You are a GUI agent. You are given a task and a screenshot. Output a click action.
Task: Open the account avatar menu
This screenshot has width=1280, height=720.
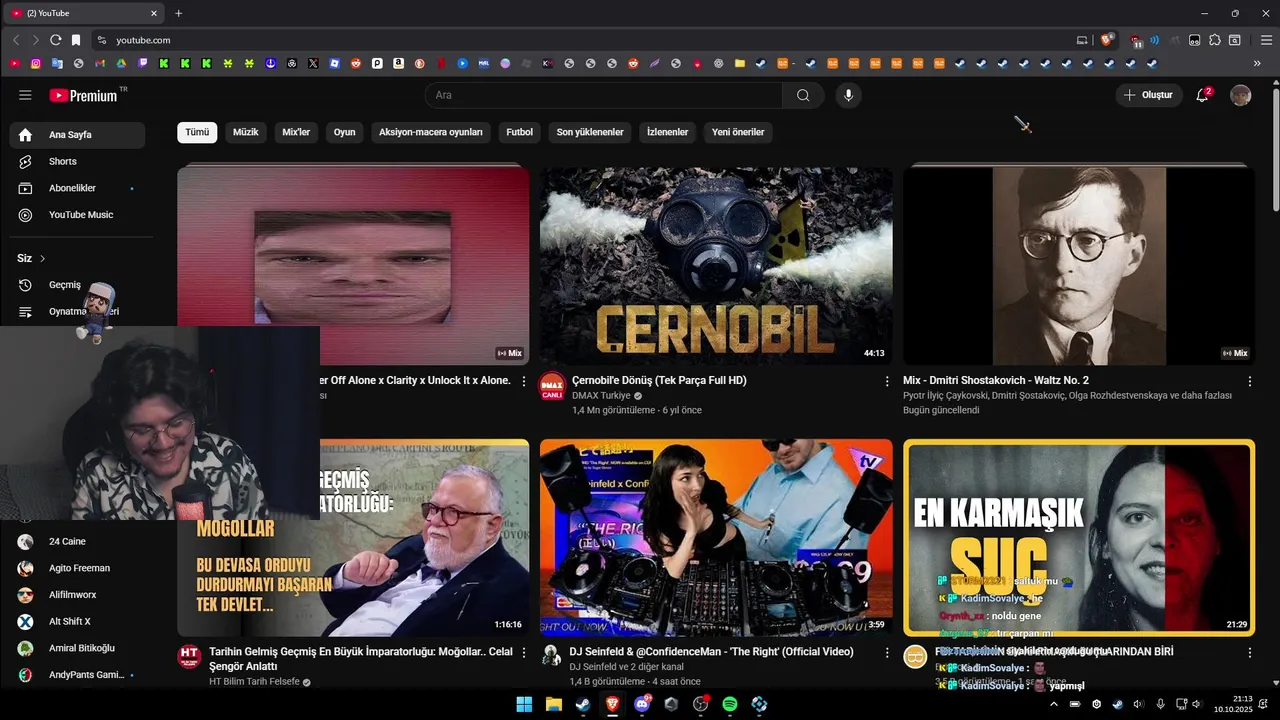[x=1240, y=95]
